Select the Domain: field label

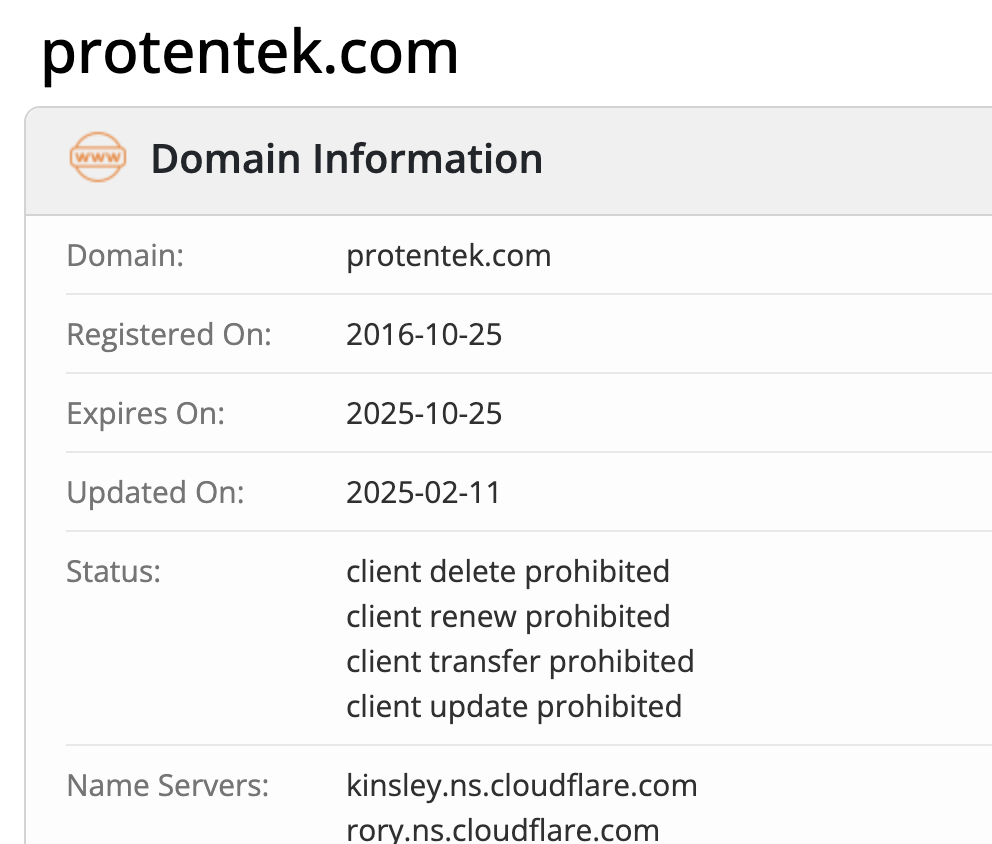[125, 256]
